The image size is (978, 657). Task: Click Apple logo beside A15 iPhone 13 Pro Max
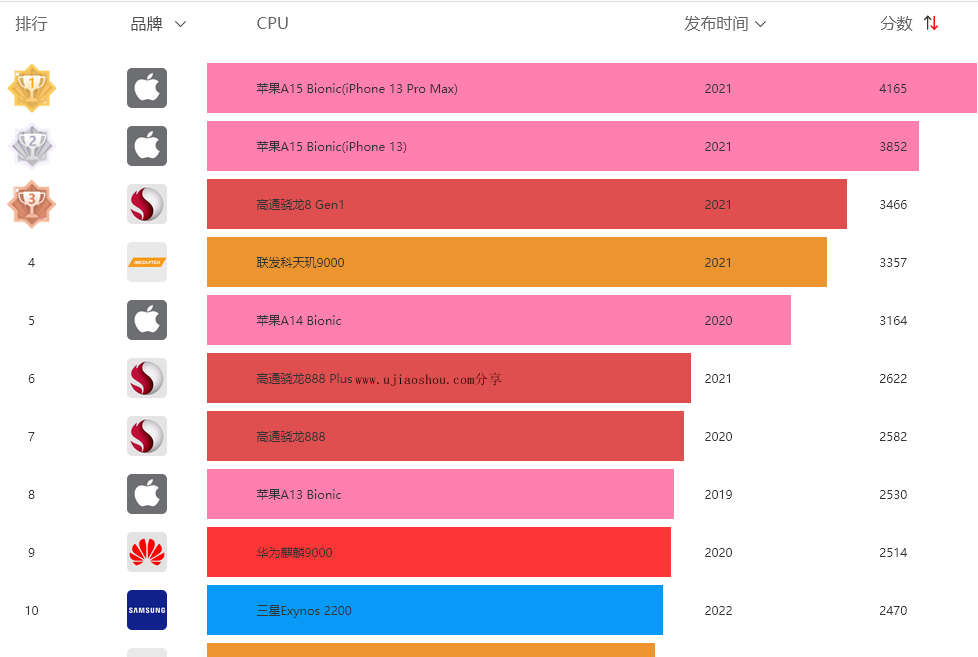147,88
